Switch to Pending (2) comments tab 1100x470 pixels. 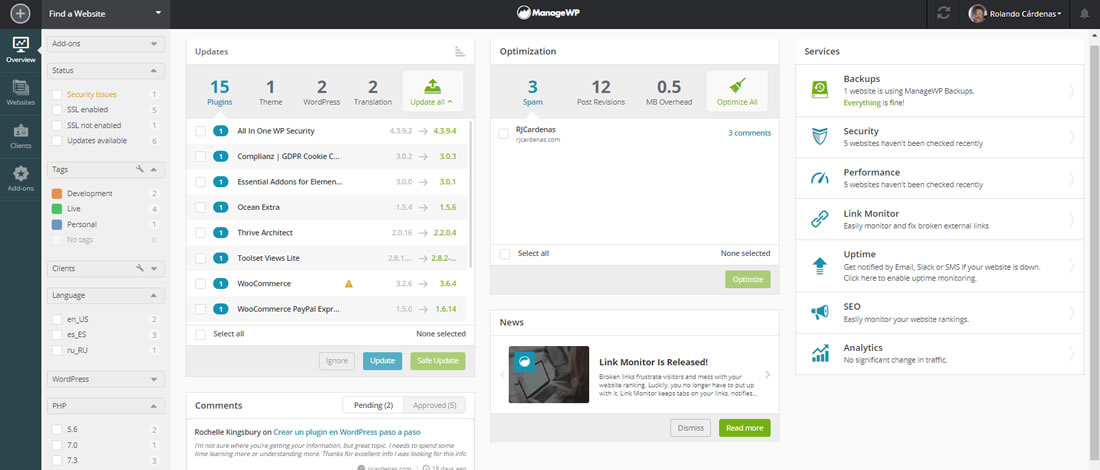pyautogui.click(x=373, y=405)
